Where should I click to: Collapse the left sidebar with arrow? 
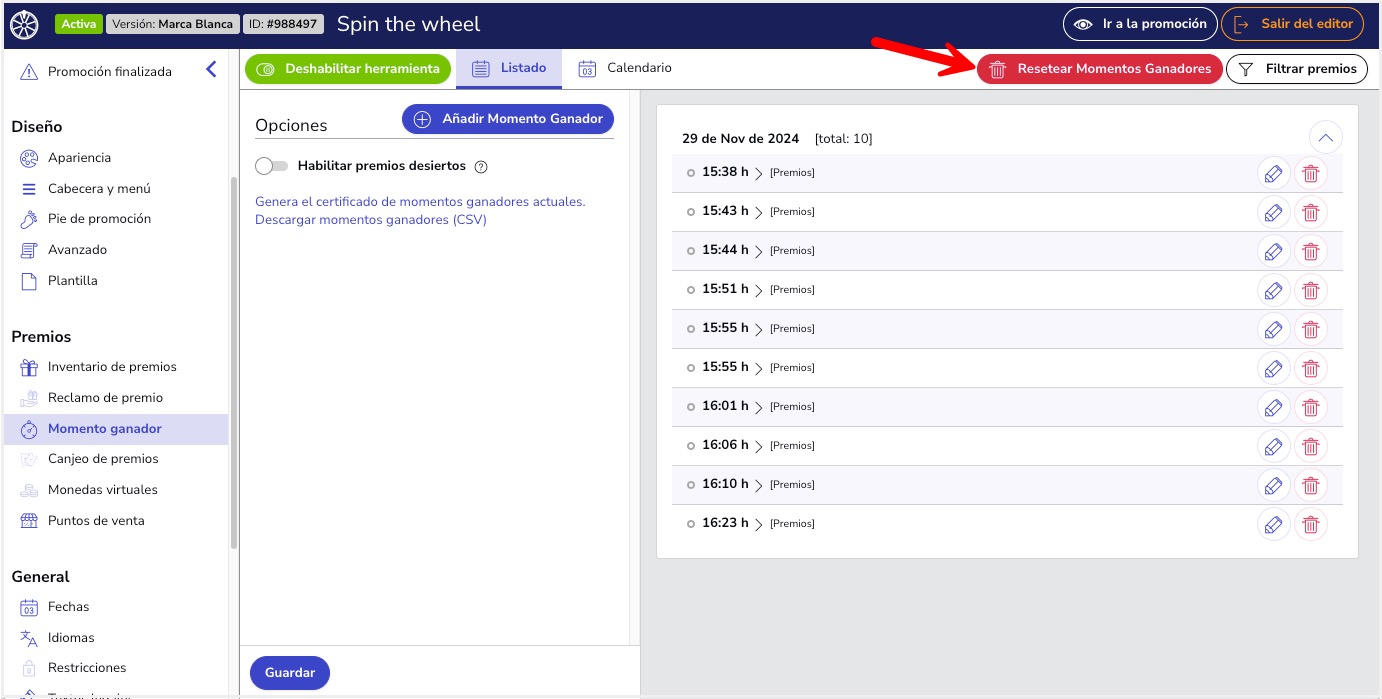click(x=211, y=70)
